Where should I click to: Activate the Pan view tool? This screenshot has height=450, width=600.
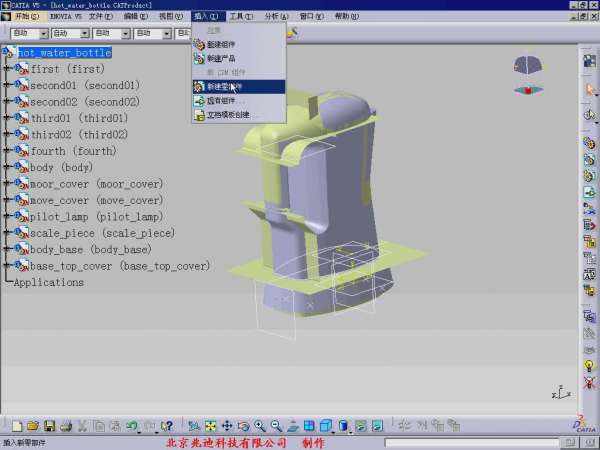coord(227,426)
